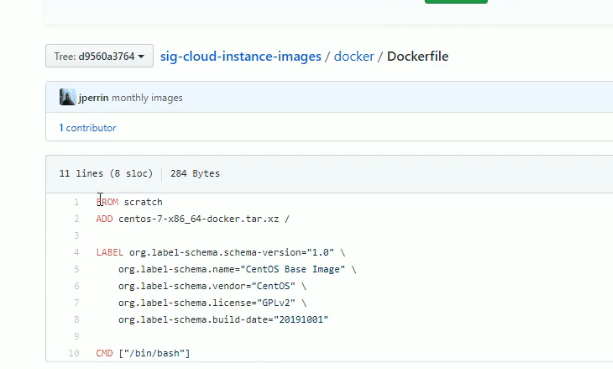This screenshot has width=613, height=369.
Task: Open the 'monthly images' commit message
Action: (x=147, y=98)
